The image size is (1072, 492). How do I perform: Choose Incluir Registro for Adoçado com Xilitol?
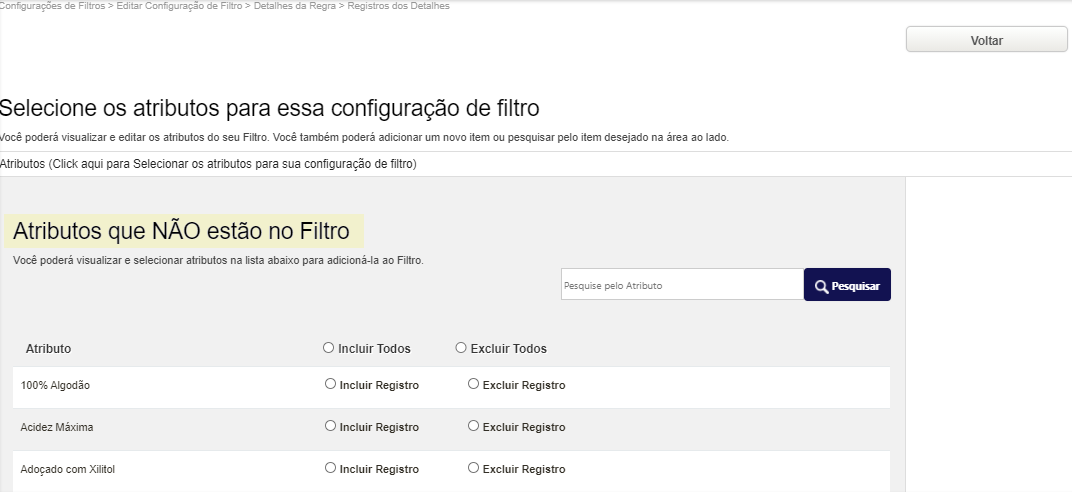[330, 468]
